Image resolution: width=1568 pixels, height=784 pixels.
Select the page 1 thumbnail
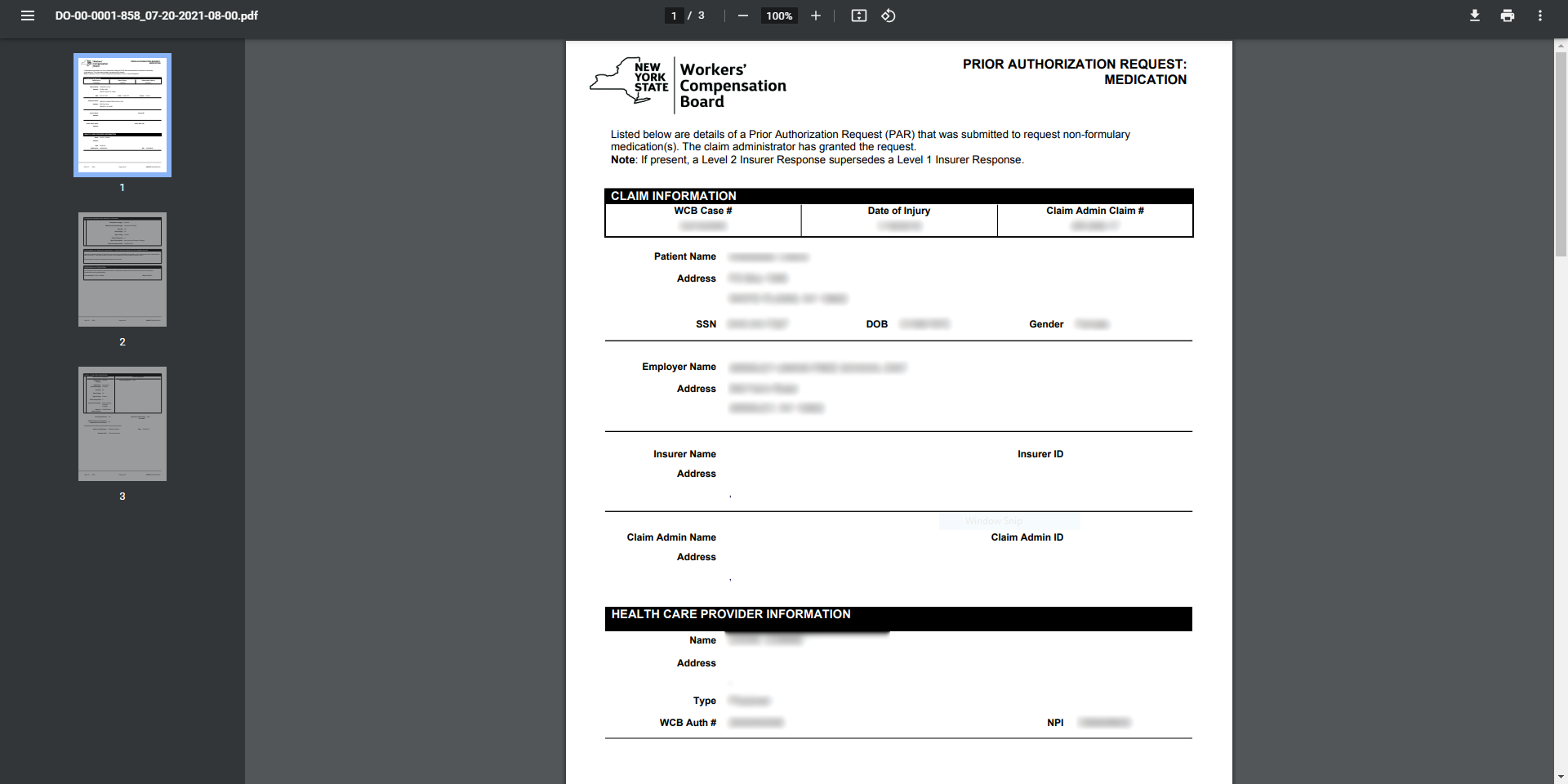pyautogui.click(x=122, y=115)
